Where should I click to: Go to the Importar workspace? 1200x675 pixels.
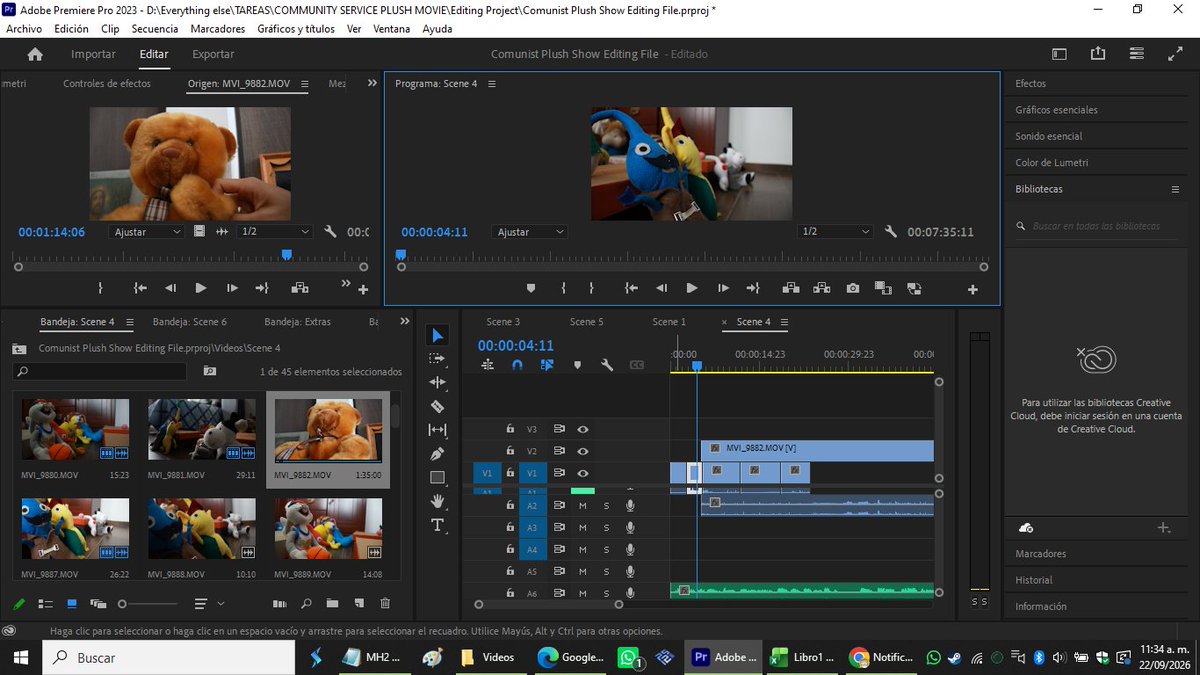[x=93, y=54]
